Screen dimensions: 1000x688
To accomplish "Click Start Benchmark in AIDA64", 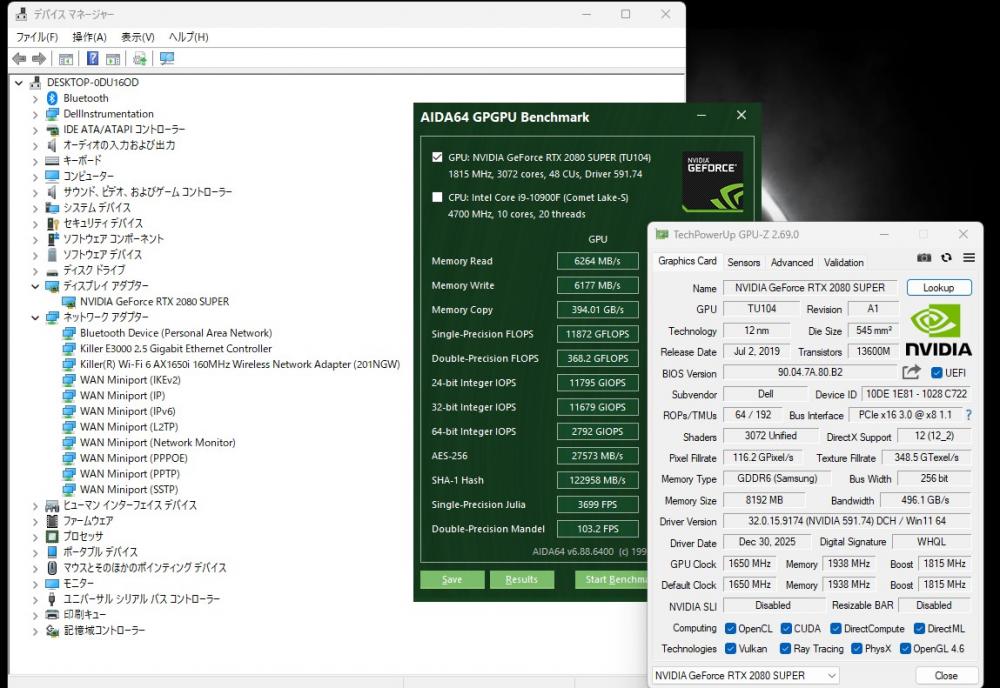I will (611, 579).
